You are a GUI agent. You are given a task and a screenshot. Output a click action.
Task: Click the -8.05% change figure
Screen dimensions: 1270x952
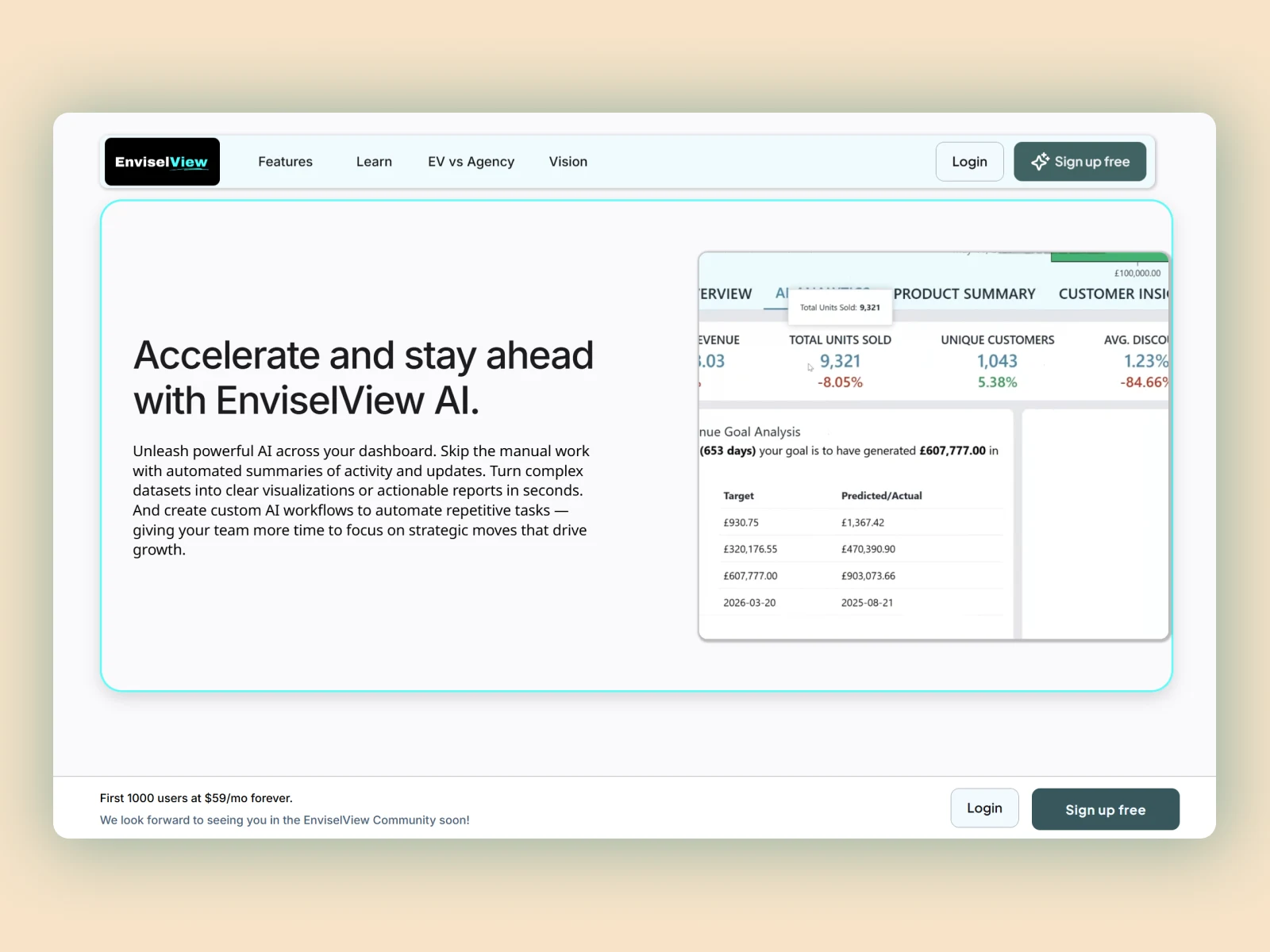coord(840,382)
